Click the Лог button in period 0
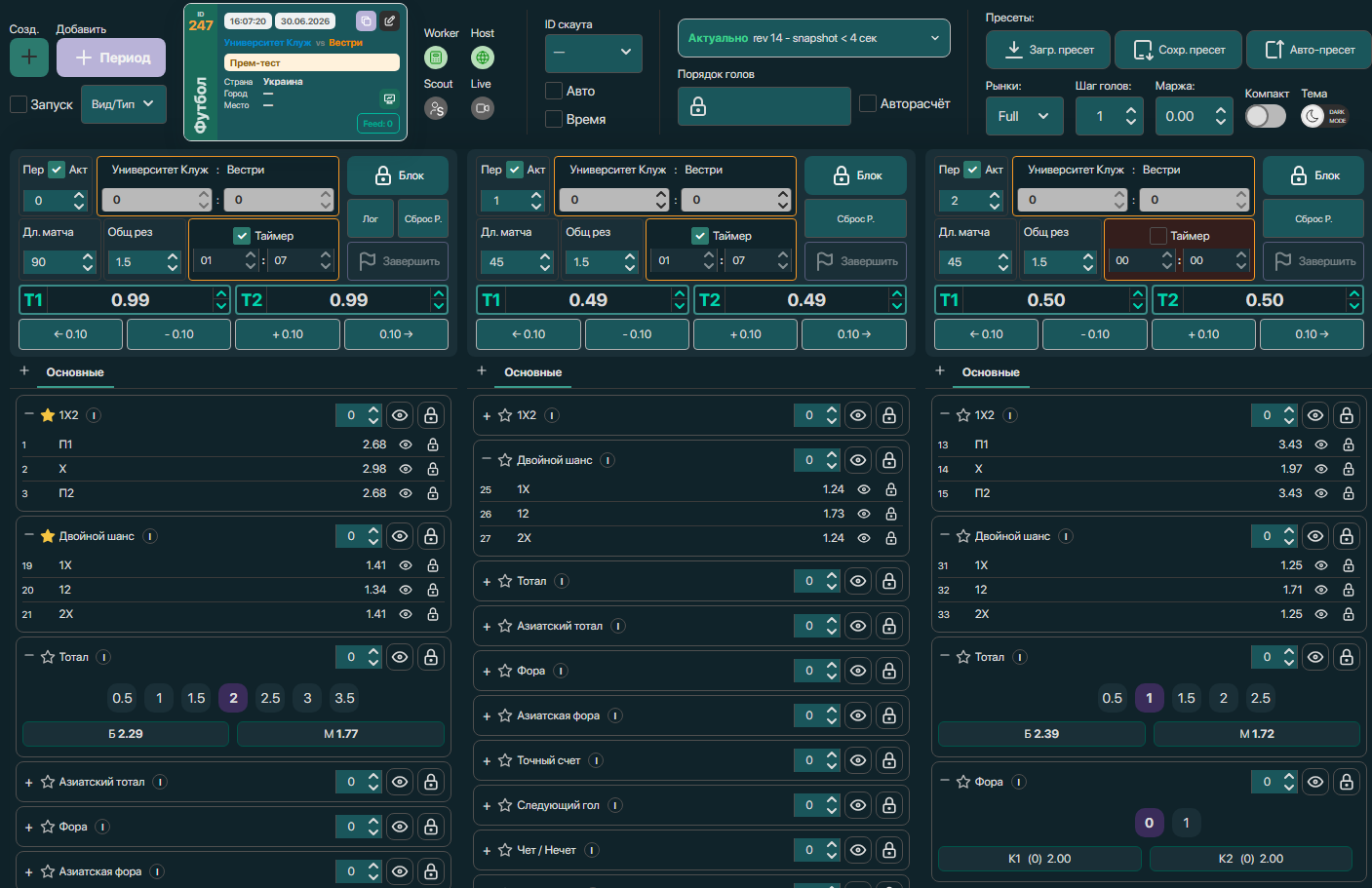 pos(371,219)
